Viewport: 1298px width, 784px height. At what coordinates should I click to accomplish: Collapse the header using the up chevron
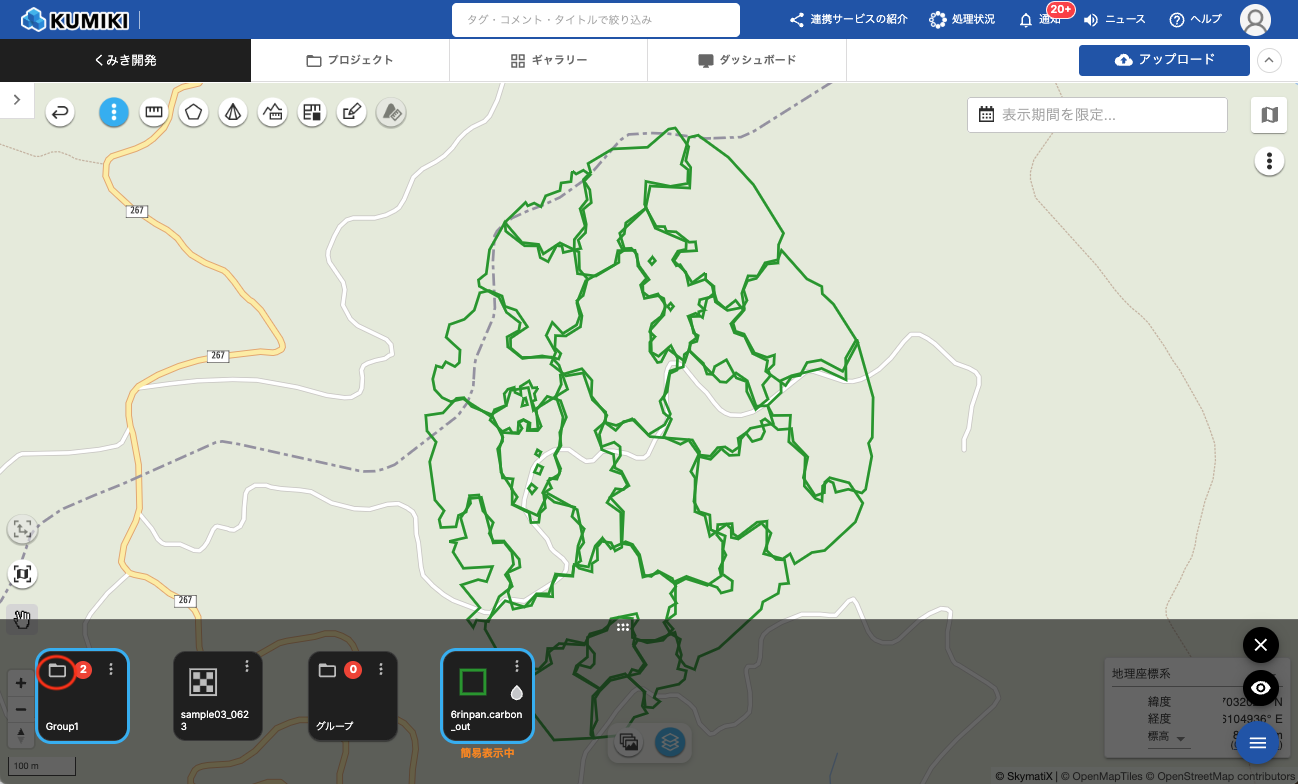[x=1269, y=60]
